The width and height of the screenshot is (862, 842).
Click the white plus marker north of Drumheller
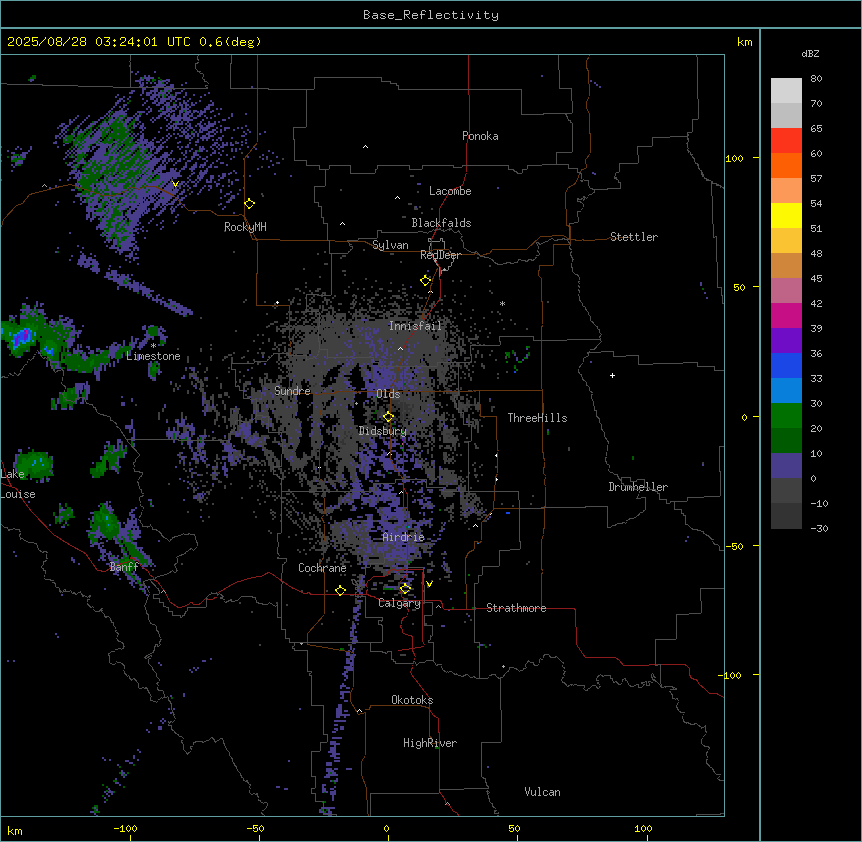click(x=612, y=375)
